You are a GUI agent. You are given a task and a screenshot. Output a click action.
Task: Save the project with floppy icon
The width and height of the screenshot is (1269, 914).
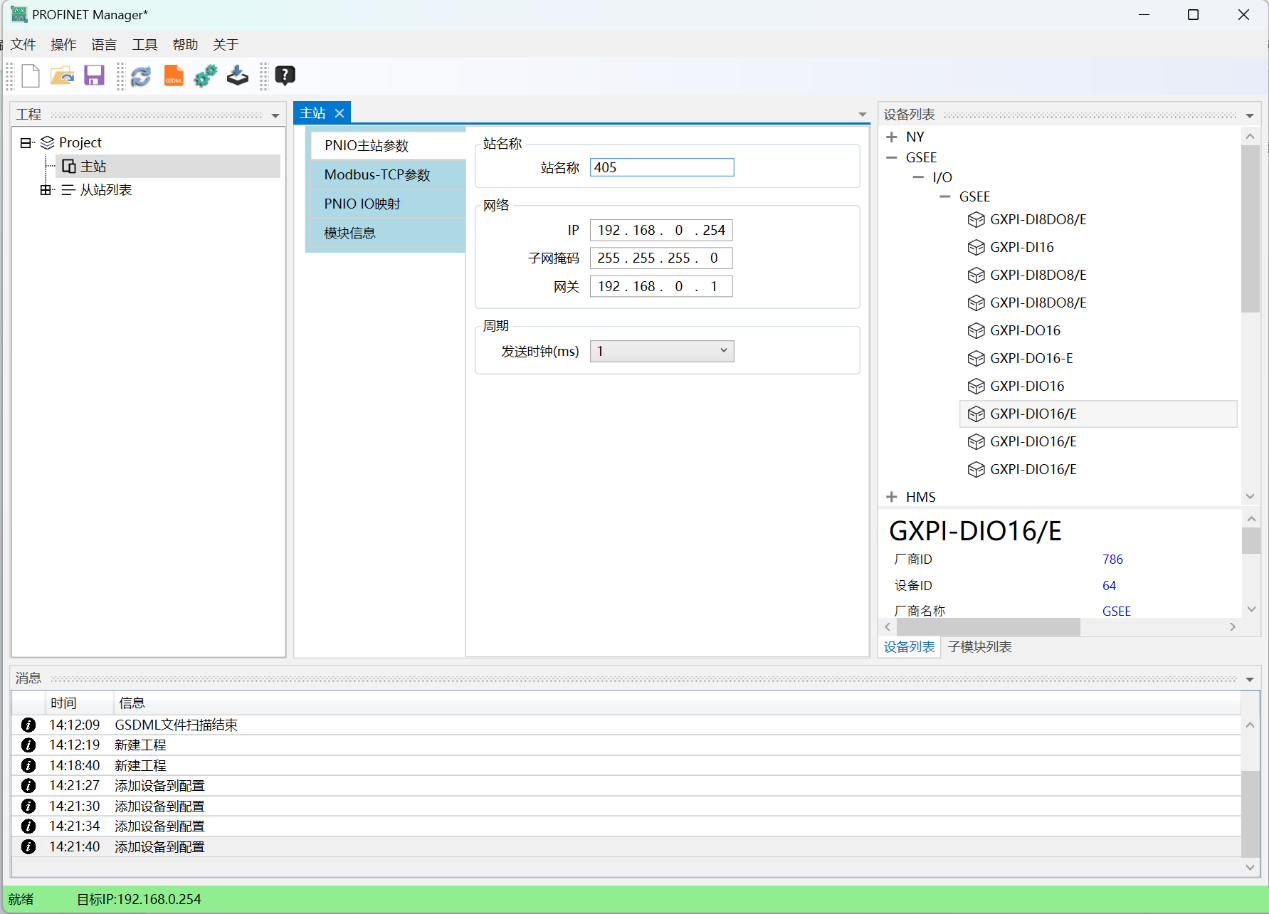pyautogui.click(x=94, y=75)
